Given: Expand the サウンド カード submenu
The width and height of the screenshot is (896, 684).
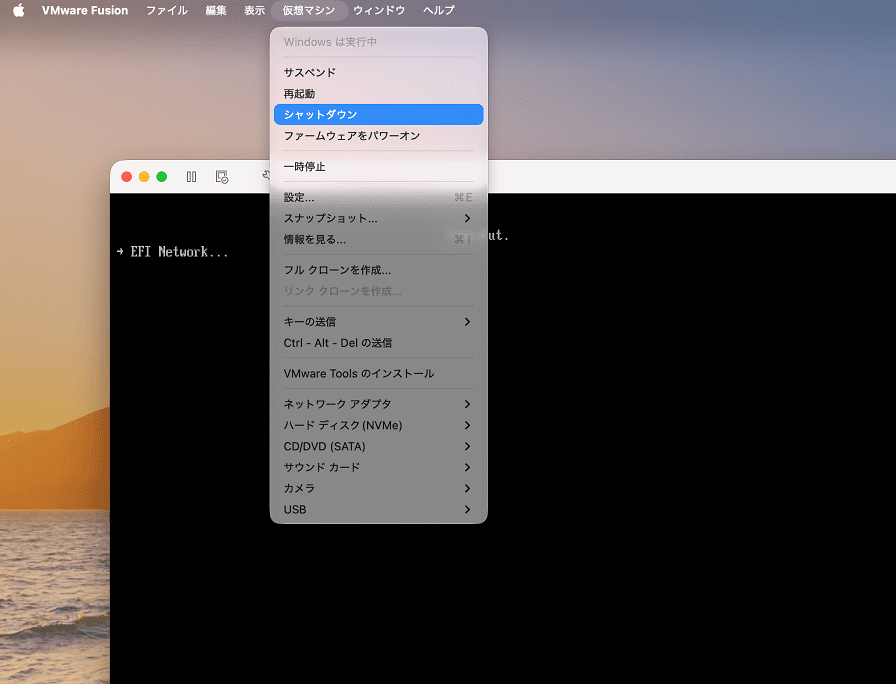Looking at the screenshot, I should 379,467.
